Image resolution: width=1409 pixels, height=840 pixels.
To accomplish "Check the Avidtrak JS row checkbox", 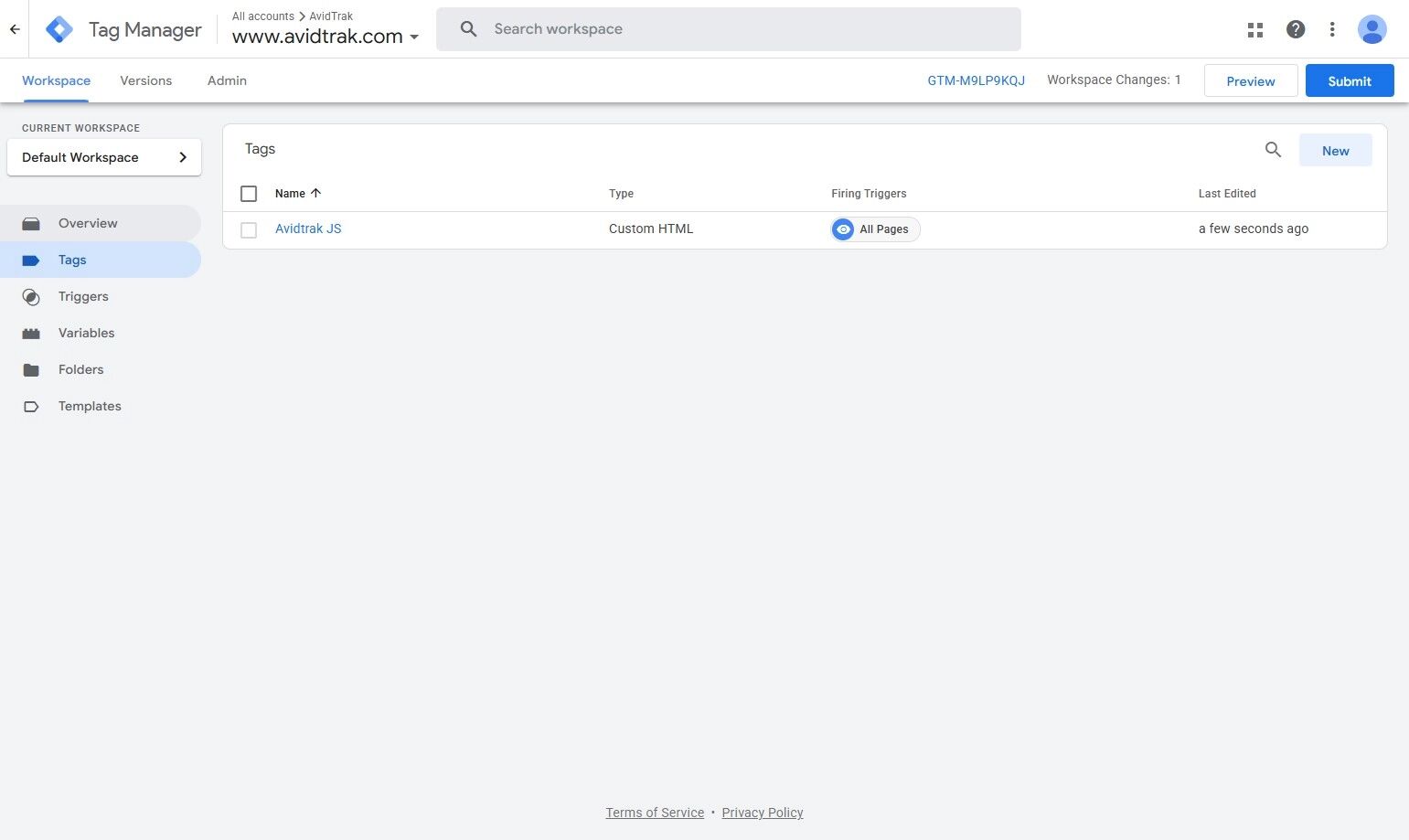I will click(x=248, y=229).
